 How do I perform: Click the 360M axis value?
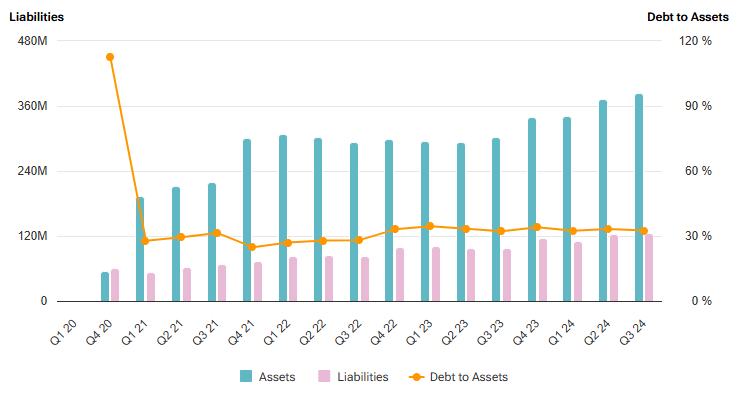click(x=32, y=106)
